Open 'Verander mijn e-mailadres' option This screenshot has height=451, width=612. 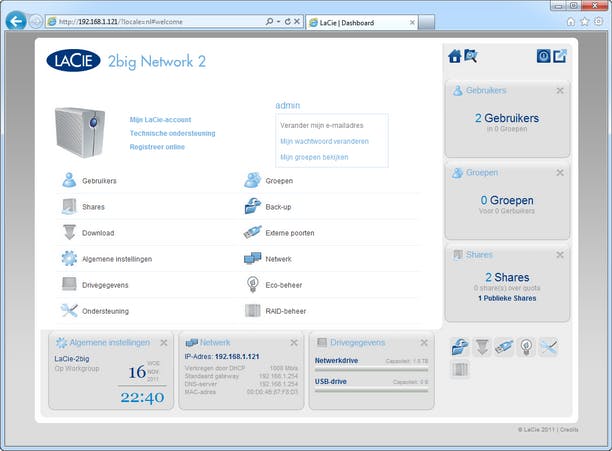click(x=321, y=126)
